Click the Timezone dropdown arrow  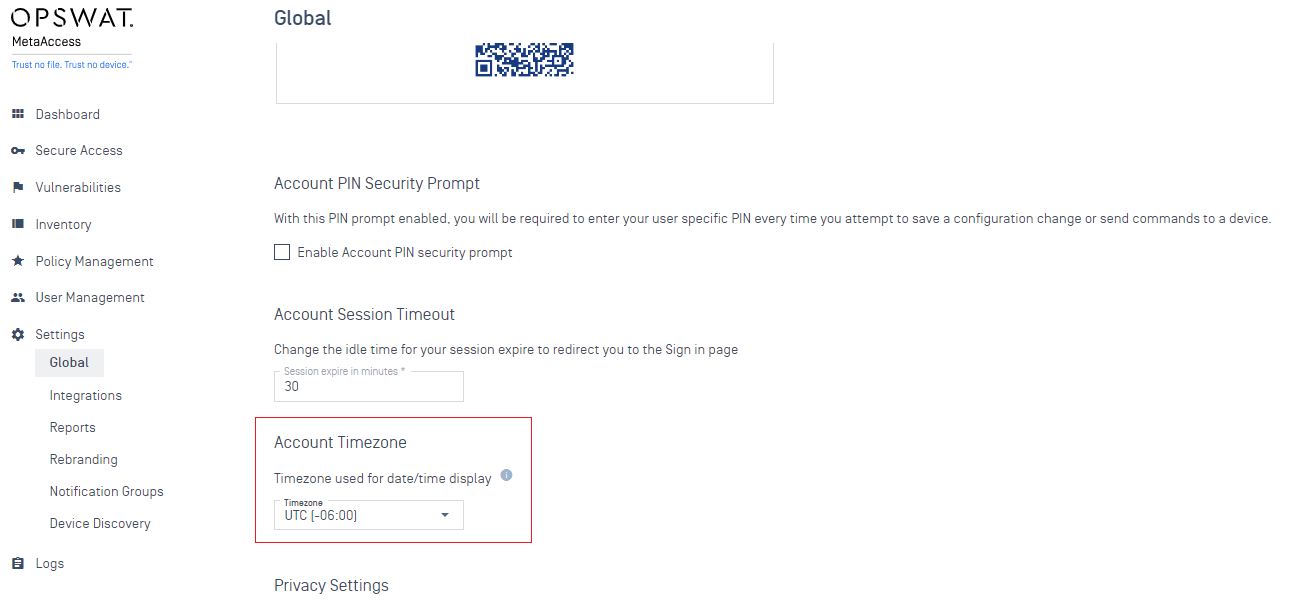[x=445, y=516]
